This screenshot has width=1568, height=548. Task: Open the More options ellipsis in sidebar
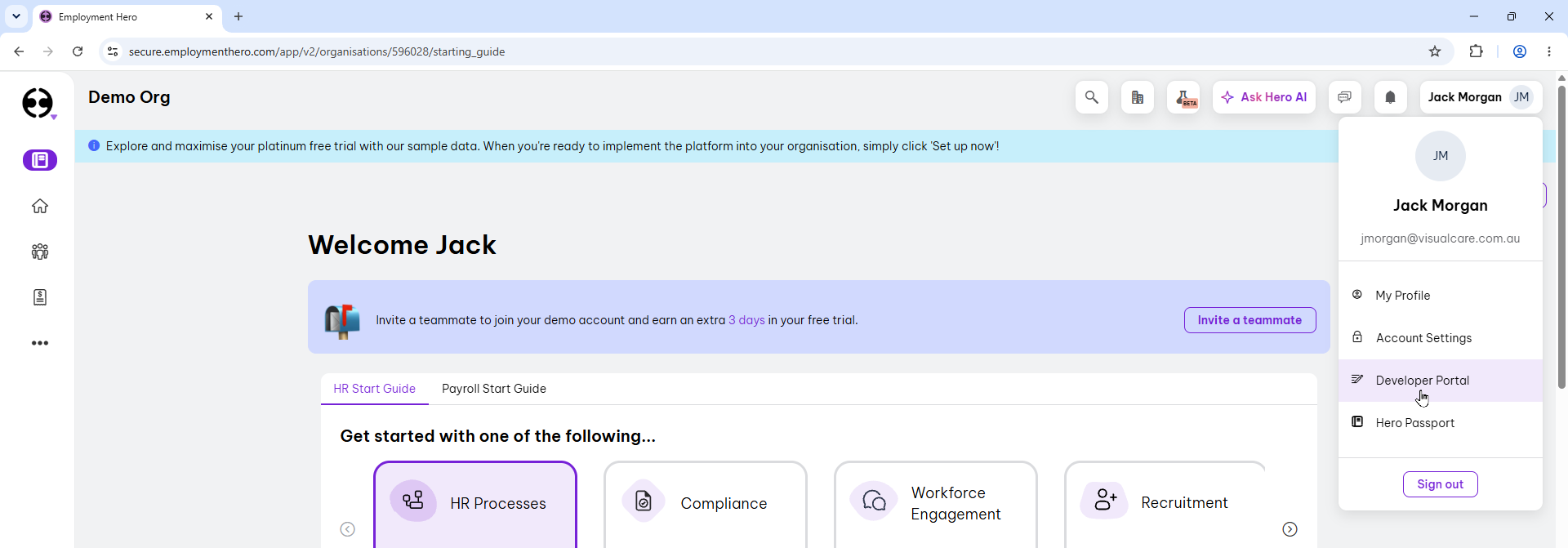pyautogui.click(x=40, y=343)
